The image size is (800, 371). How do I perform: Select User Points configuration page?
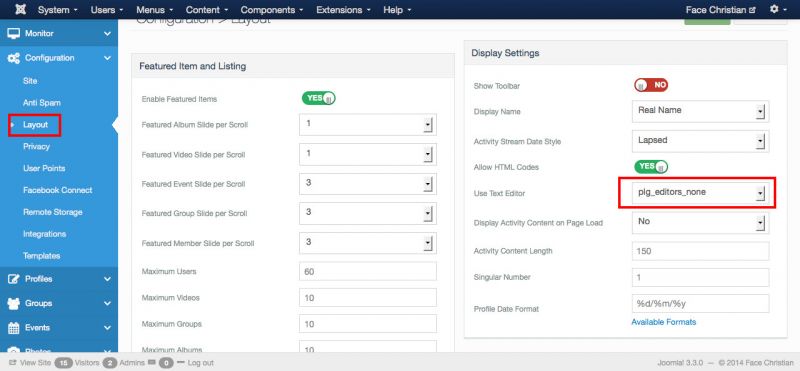click(44, 168)
